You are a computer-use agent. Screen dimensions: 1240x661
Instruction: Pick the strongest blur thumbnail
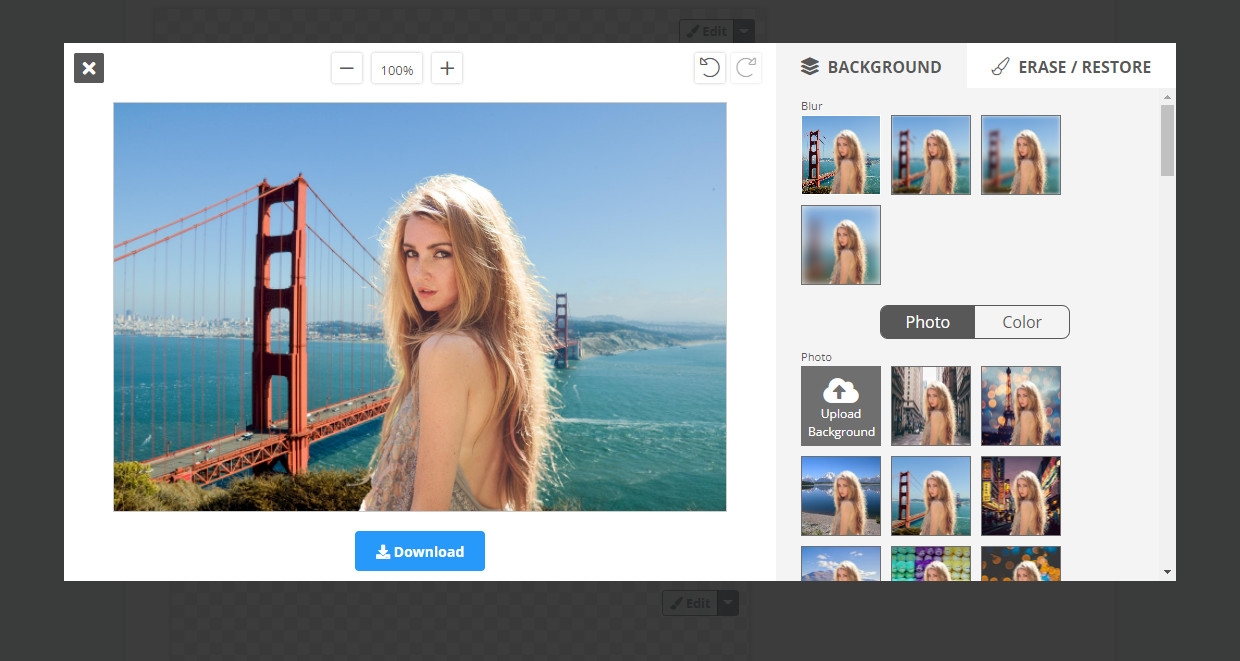(x=841, y=245)
